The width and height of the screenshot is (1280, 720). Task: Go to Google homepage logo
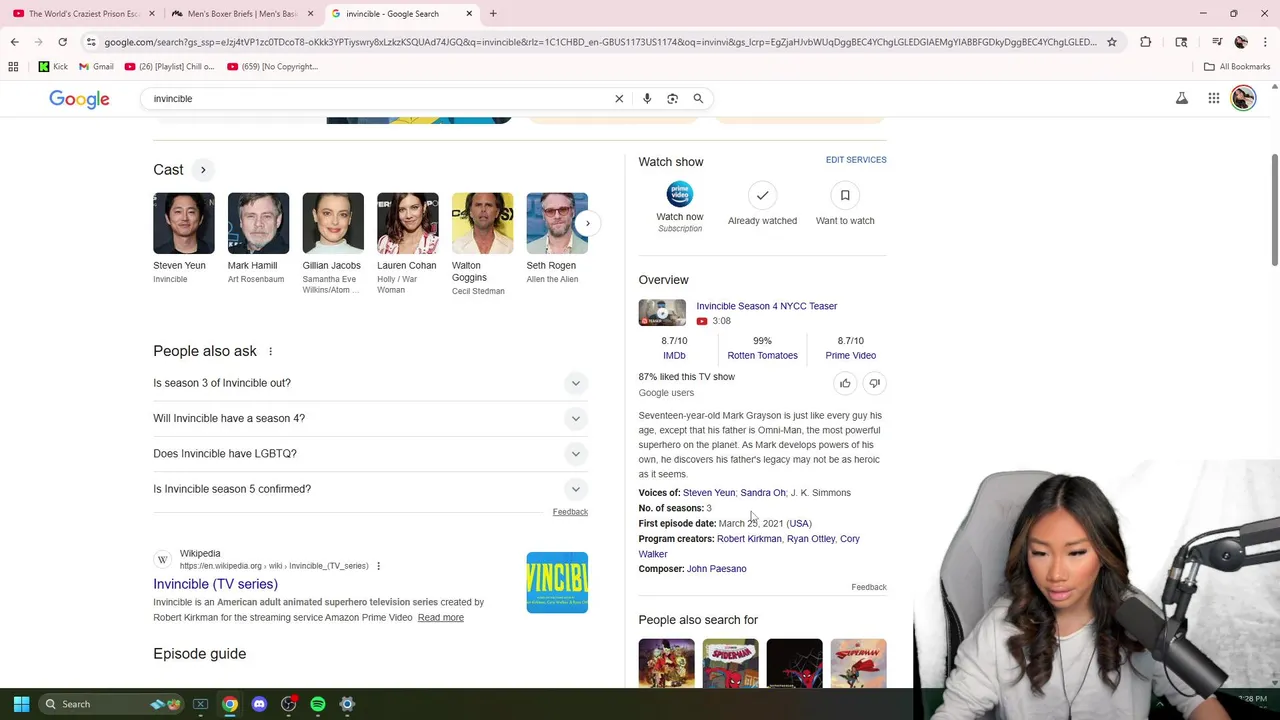pyautogui.click(x=79, y=99)
